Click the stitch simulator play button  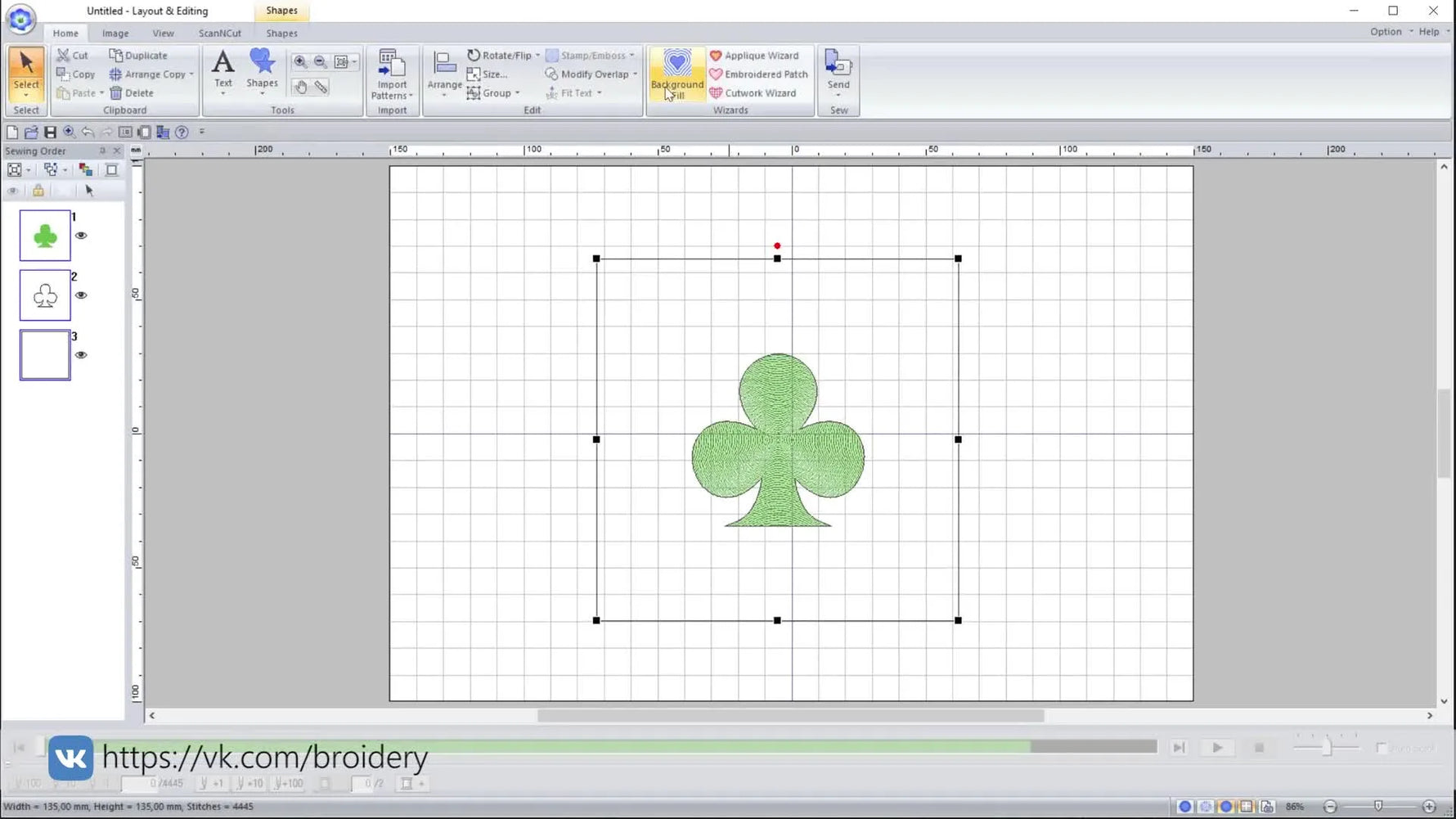[1217, 748]
